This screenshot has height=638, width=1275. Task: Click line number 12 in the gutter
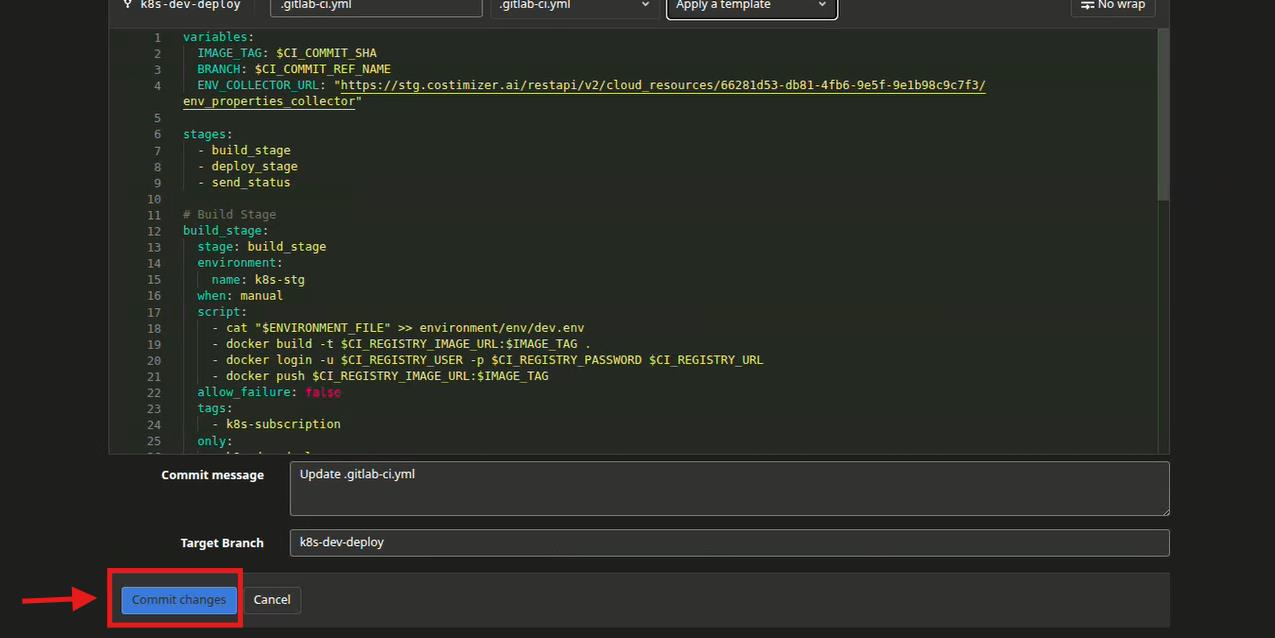(x=154, y=231)
